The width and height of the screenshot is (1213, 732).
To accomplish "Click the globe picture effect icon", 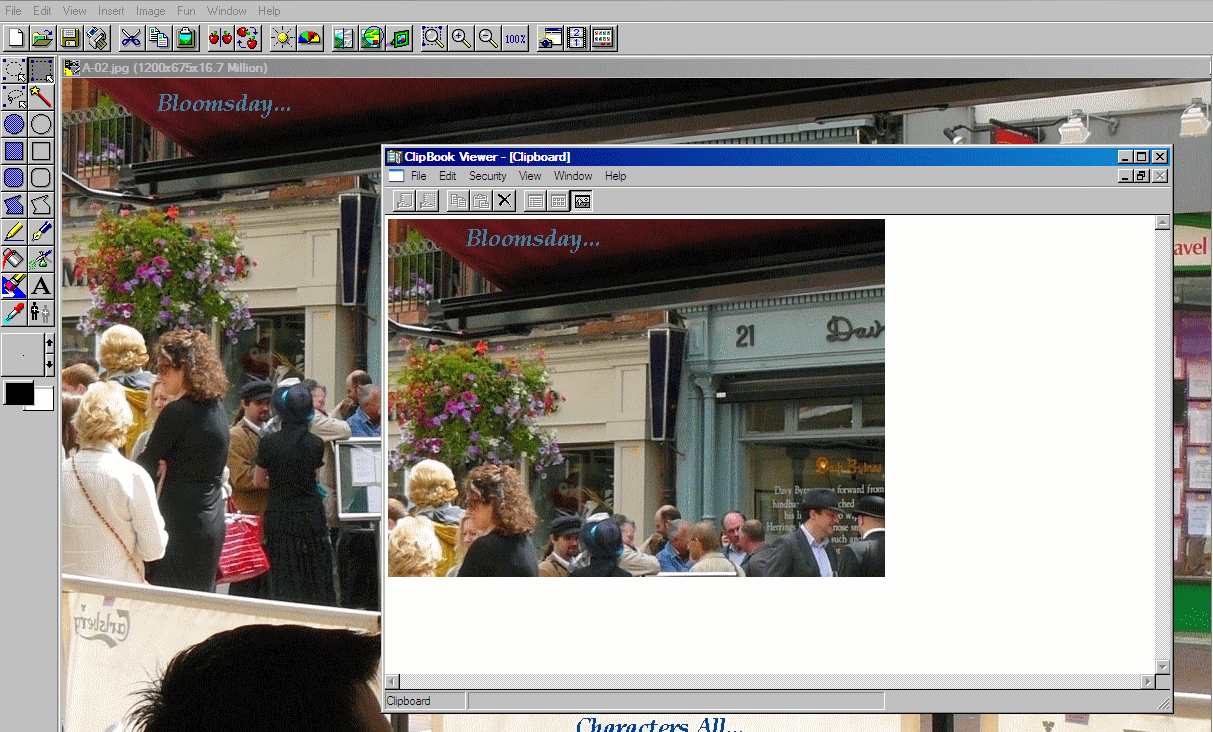I will [372, 38].
